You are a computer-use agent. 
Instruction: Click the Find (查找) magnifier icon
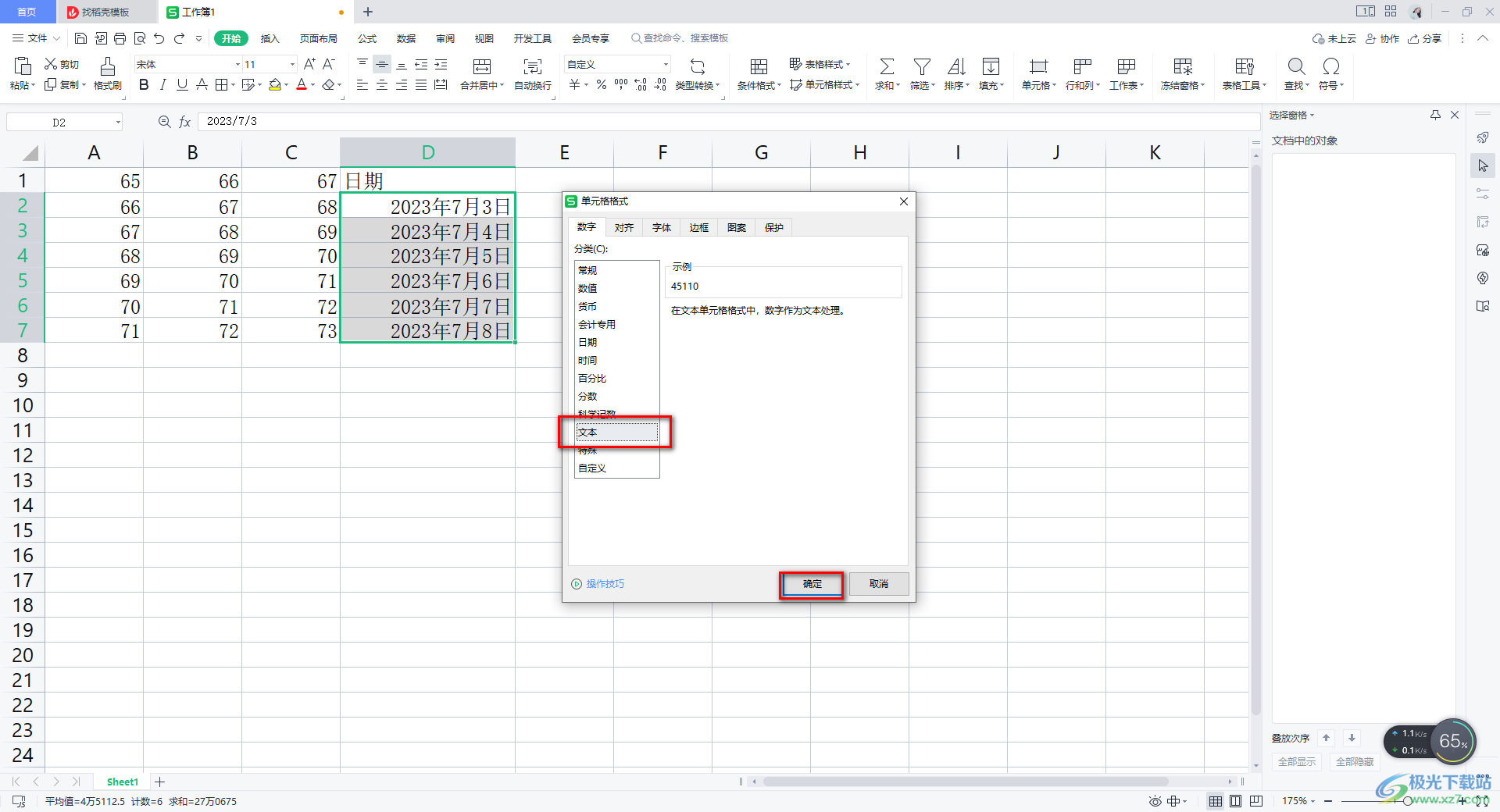click(1296, 66)
